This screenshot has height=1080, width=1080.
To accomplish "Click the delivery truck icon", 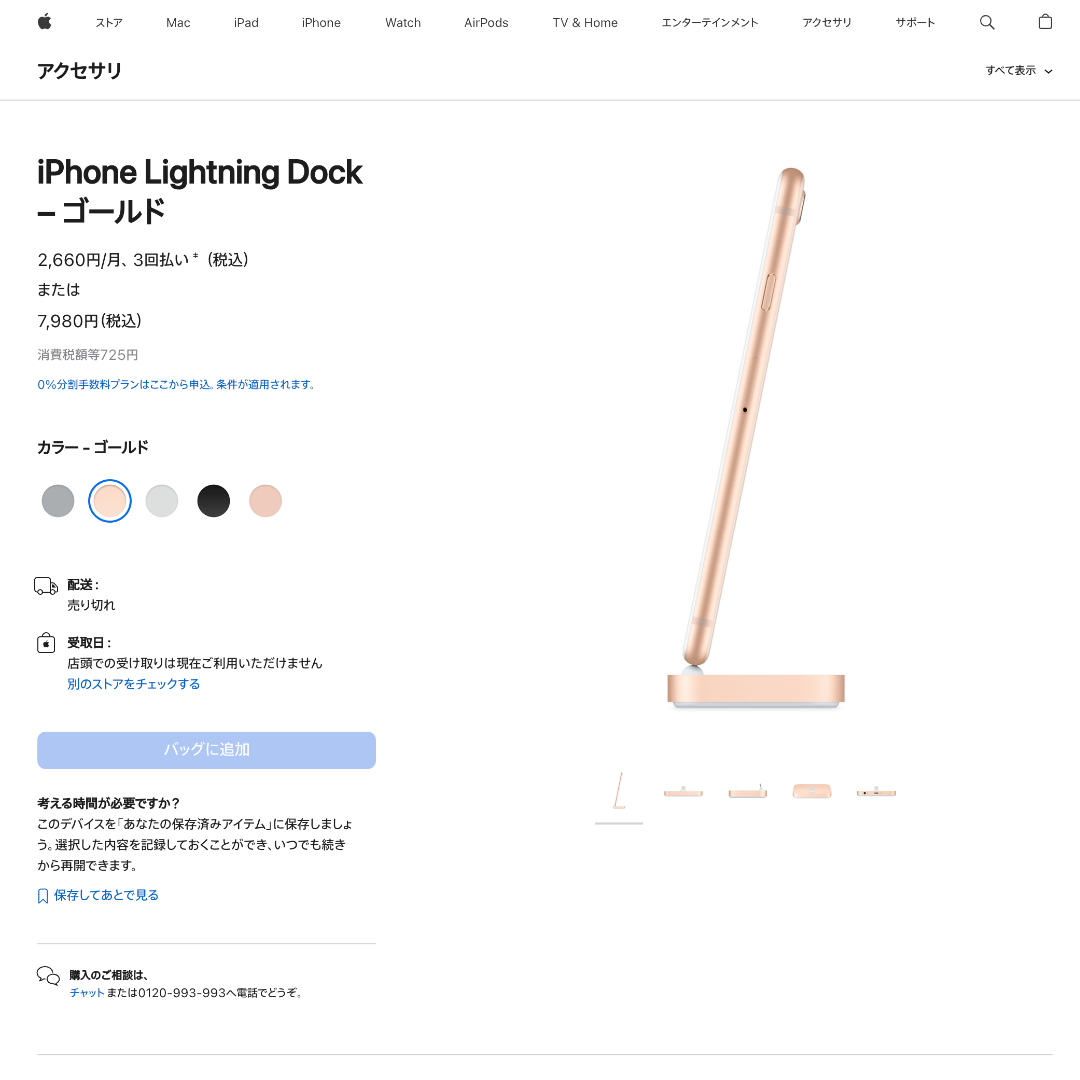I will [x=46, y=586].
